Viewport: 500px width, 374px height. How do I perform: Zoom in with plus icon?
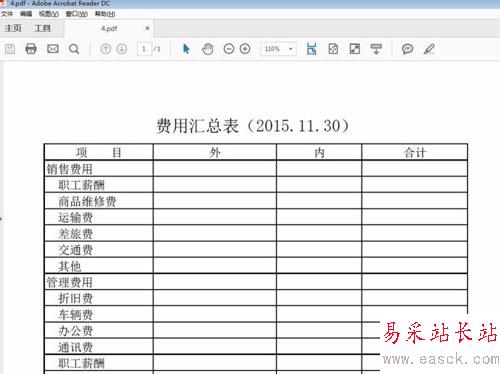tap(245, 49)
